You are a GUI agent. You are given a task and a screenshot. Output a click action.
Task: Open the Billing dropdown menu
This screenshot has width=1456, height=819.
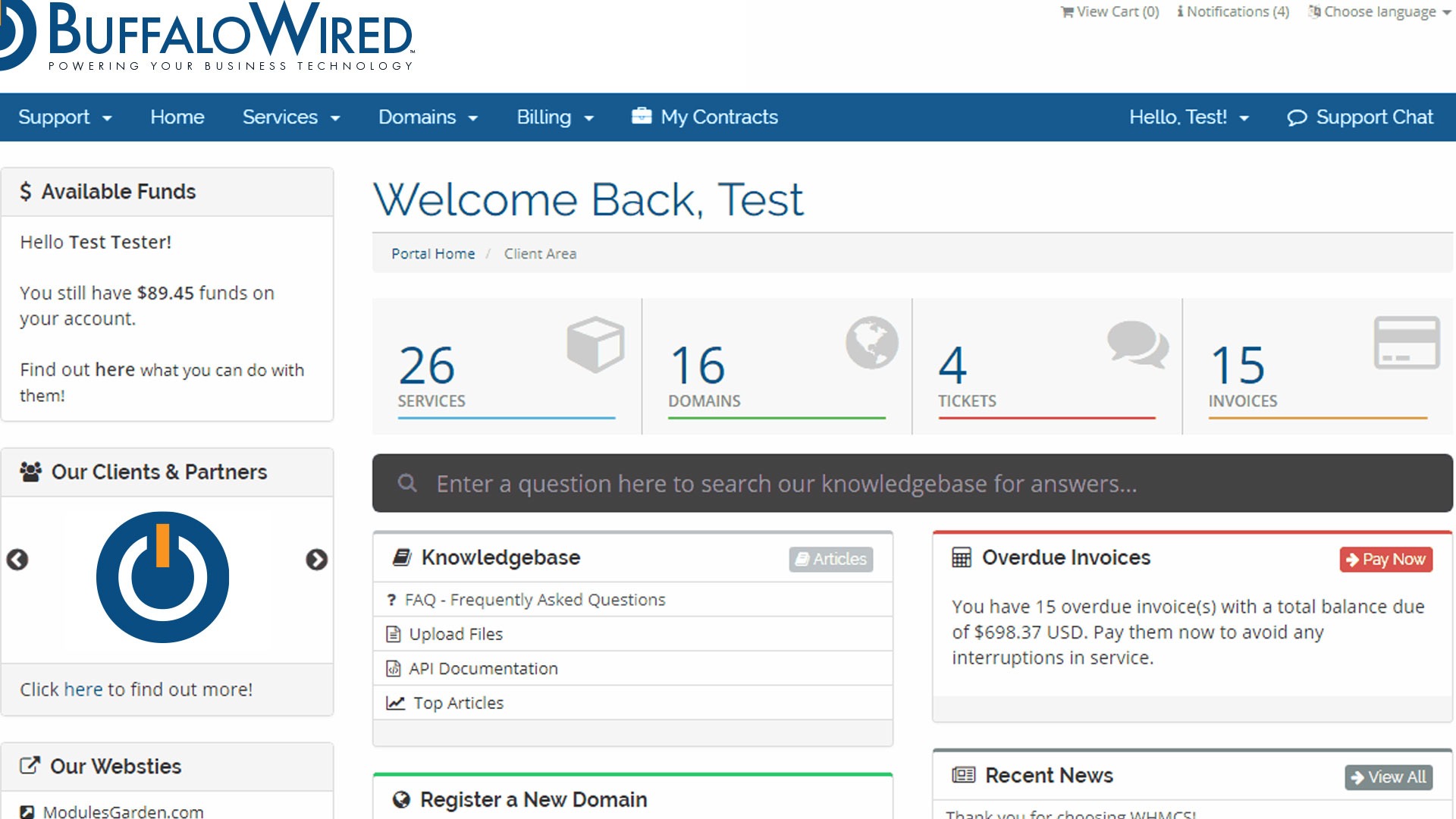554,117
